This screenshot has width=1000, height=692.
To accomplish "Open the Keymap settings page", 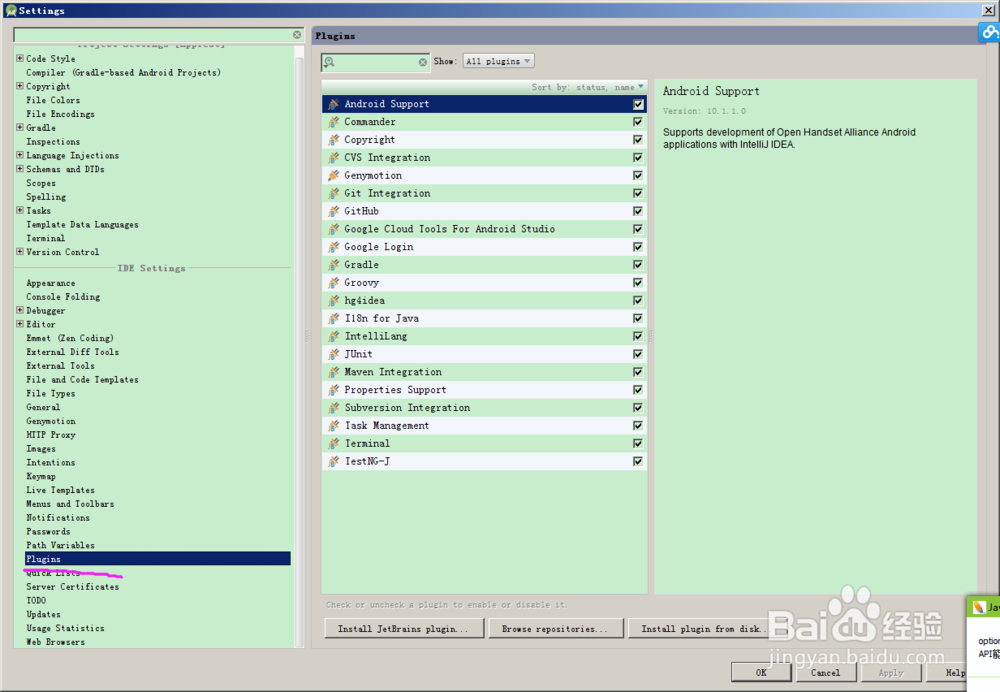I will [x=41, y=476].
